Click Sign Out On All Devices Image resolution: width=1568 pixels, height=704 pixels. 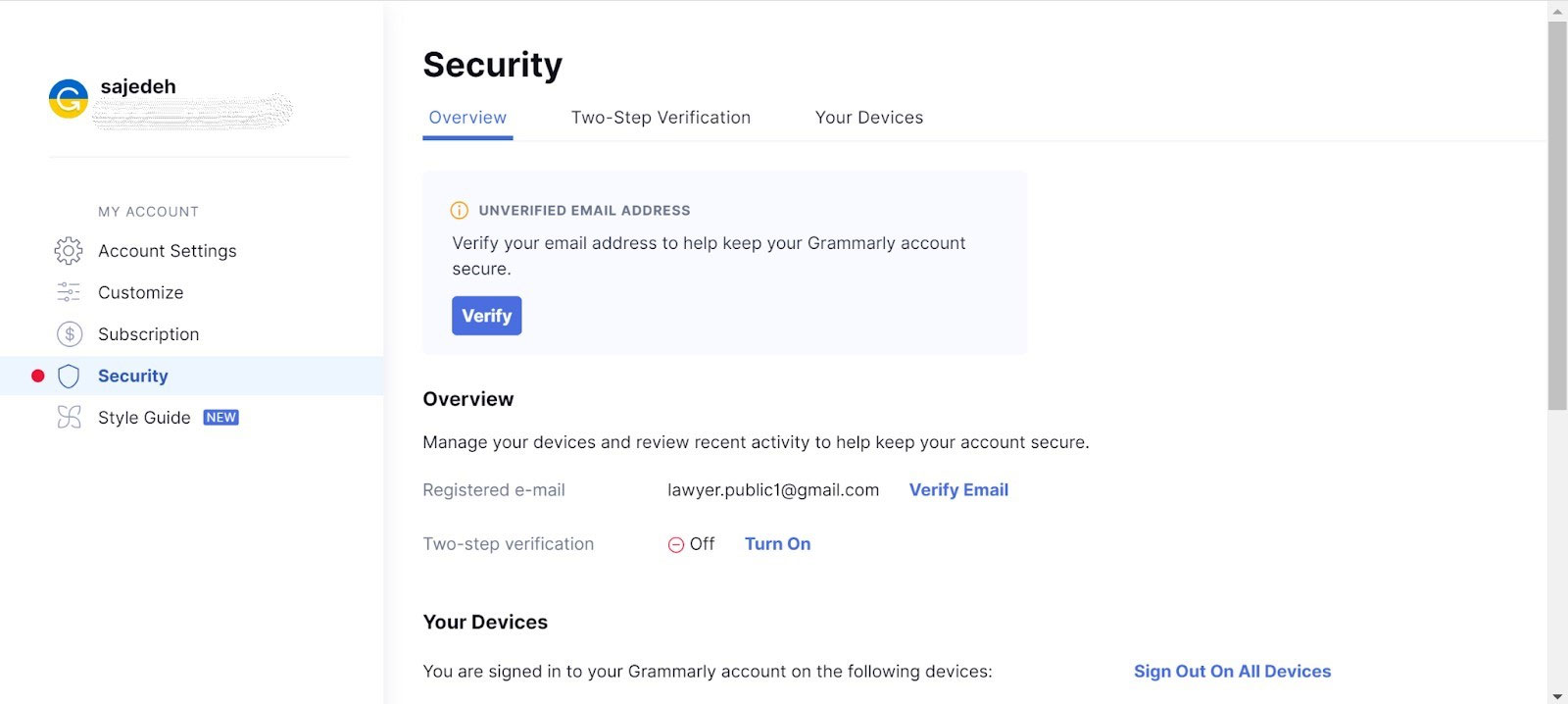(x=1232, y=672)
